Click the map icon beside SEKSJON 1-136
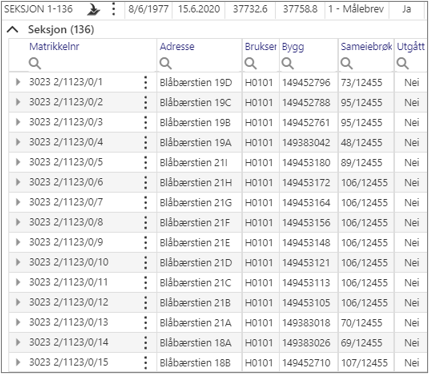429x374 pixels. pos(94,10)
